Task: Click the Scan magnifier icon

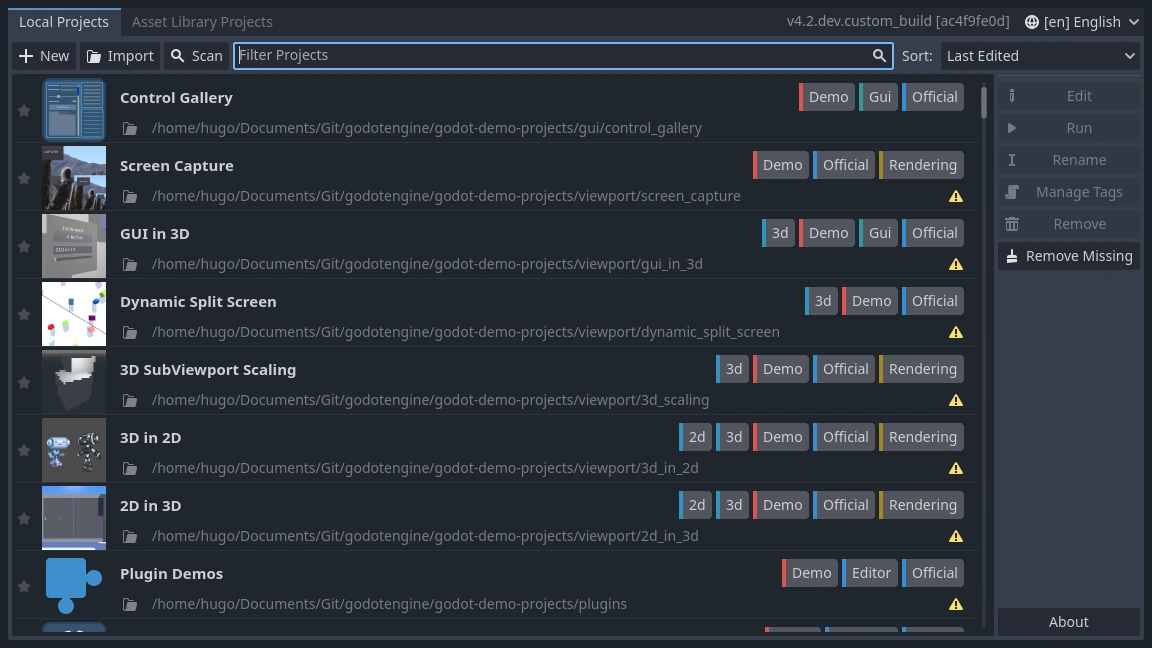Action: [175, 56]
